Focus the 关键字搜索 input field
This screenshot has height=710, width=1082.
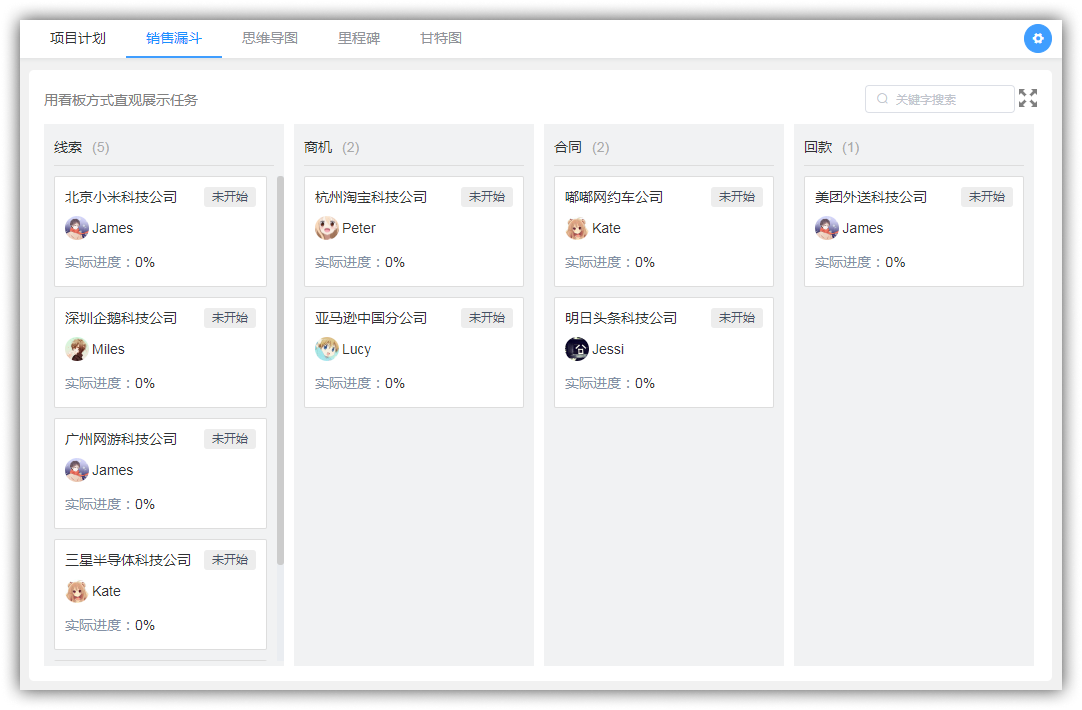point(939,99)
